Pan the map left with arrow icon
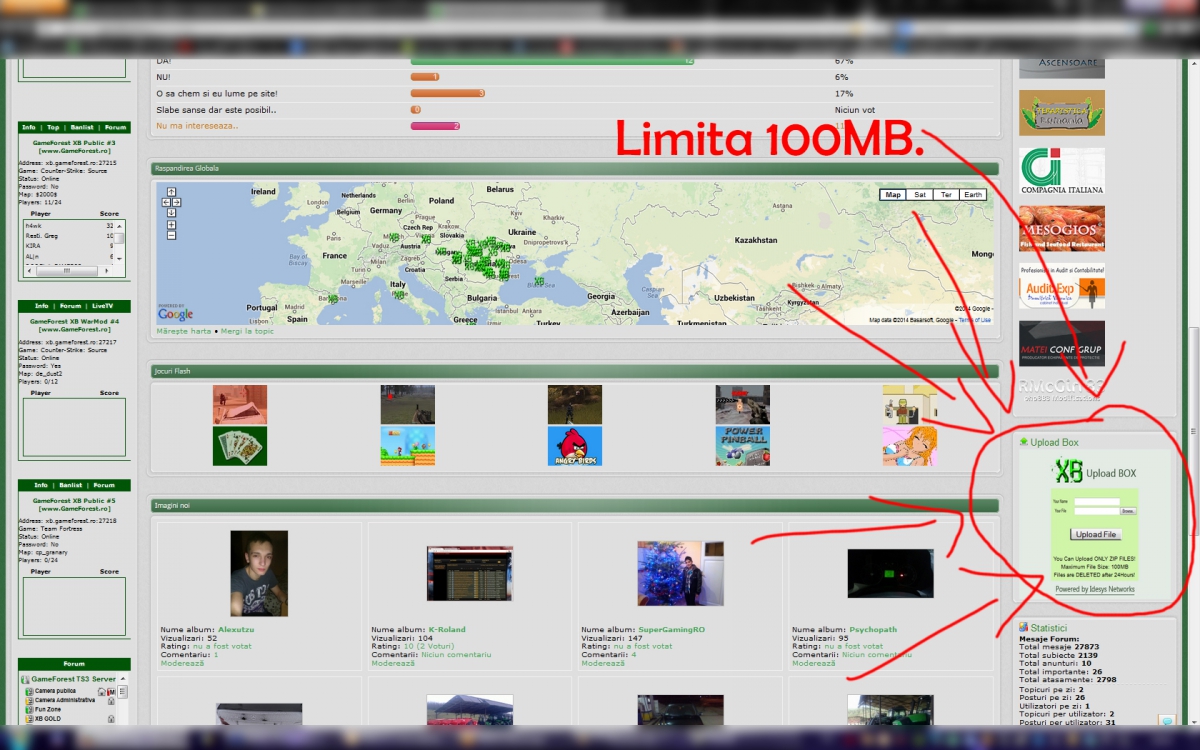 click(166, 202)
